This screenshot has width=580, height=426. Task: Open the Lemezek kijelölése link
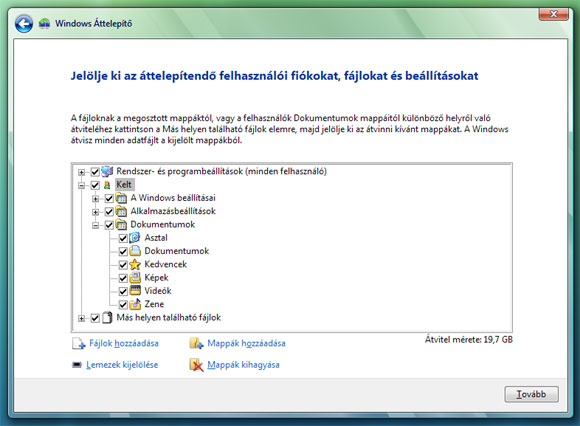(122, 365)
